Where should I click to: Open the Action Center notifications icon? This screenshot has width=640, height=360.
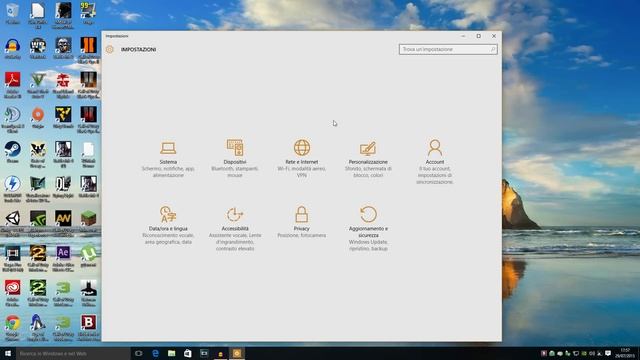pyautogui.click(x=608, y=353)
